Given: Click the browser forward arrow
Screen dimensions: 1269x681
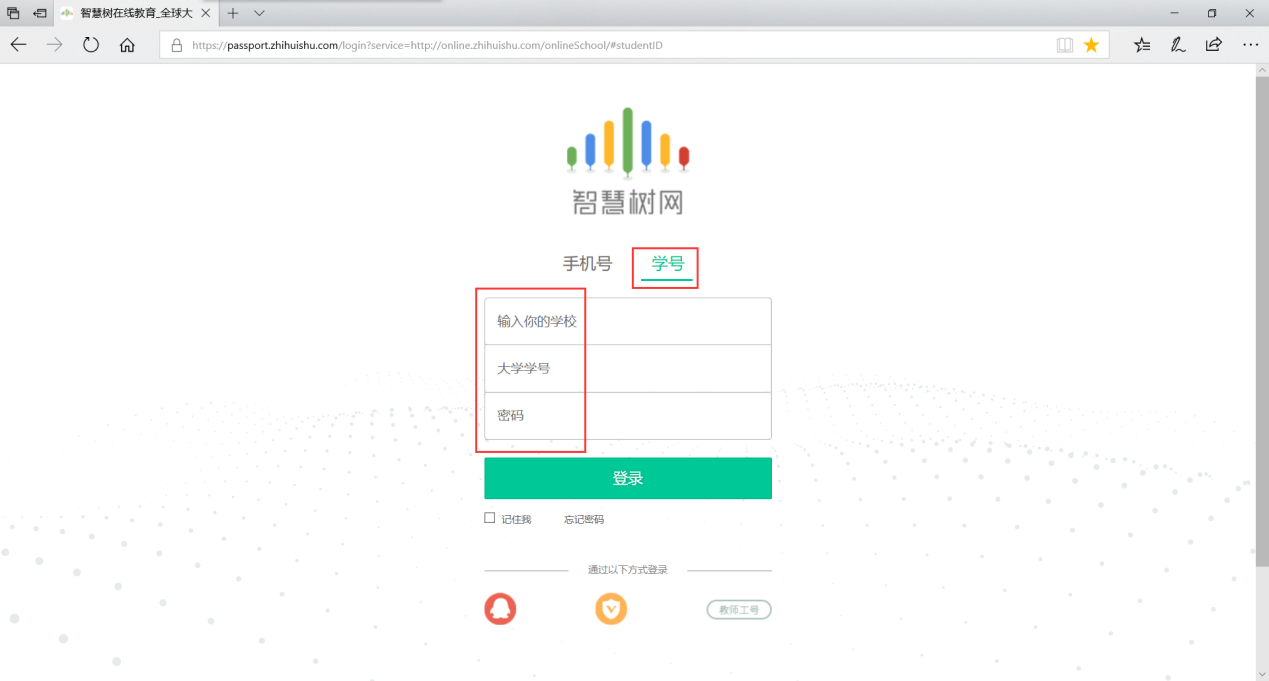Looking at the screenshot, I should [x=54, y=45].
